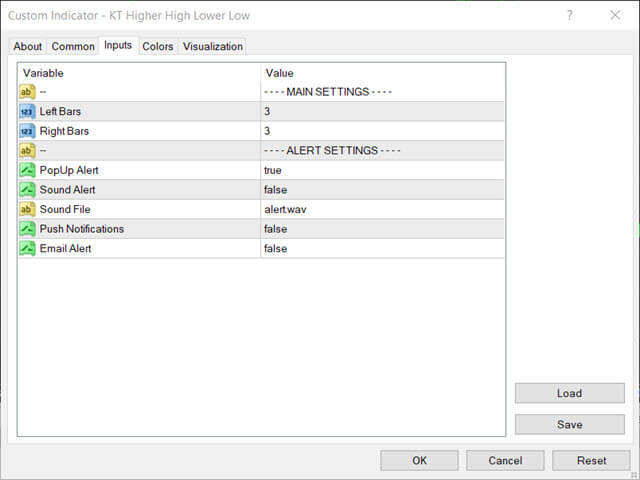Click the boolean icon next to Push Notifications
Screen dimensions: 640x480
pos(27,229)
